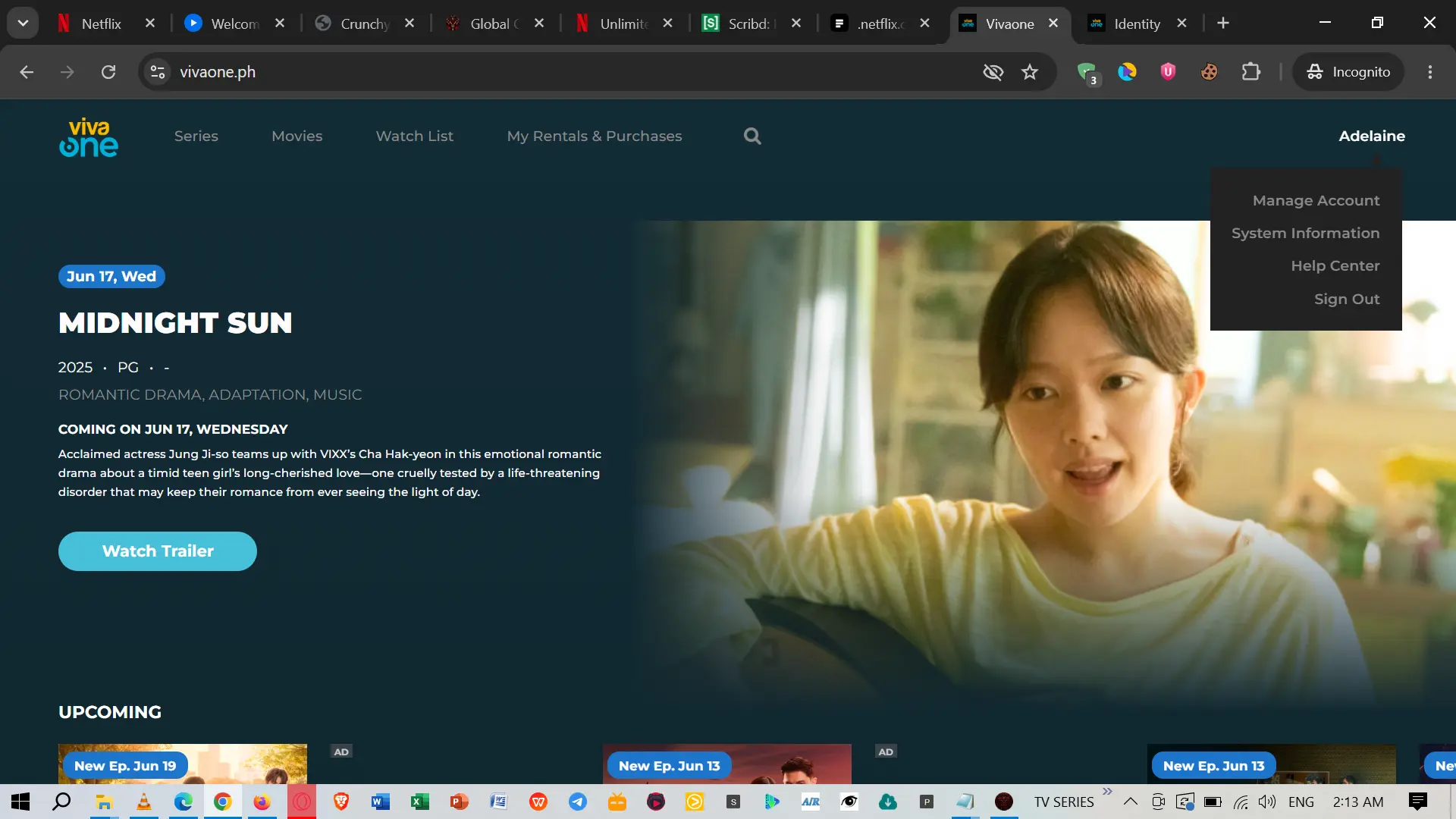Show hidden system tray icons
This screenshot has width=1456, height=819.
[x=1130, y=802]
